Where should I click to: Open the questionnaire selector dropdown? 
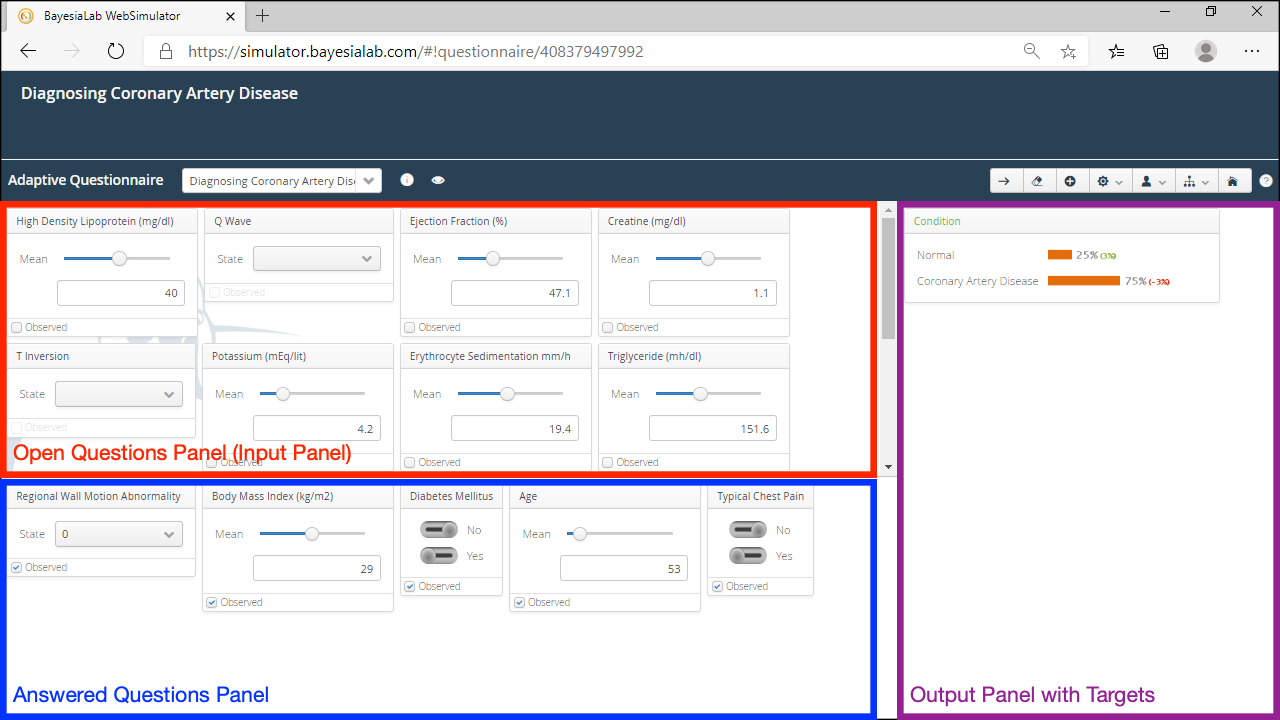tap(281, 181)
